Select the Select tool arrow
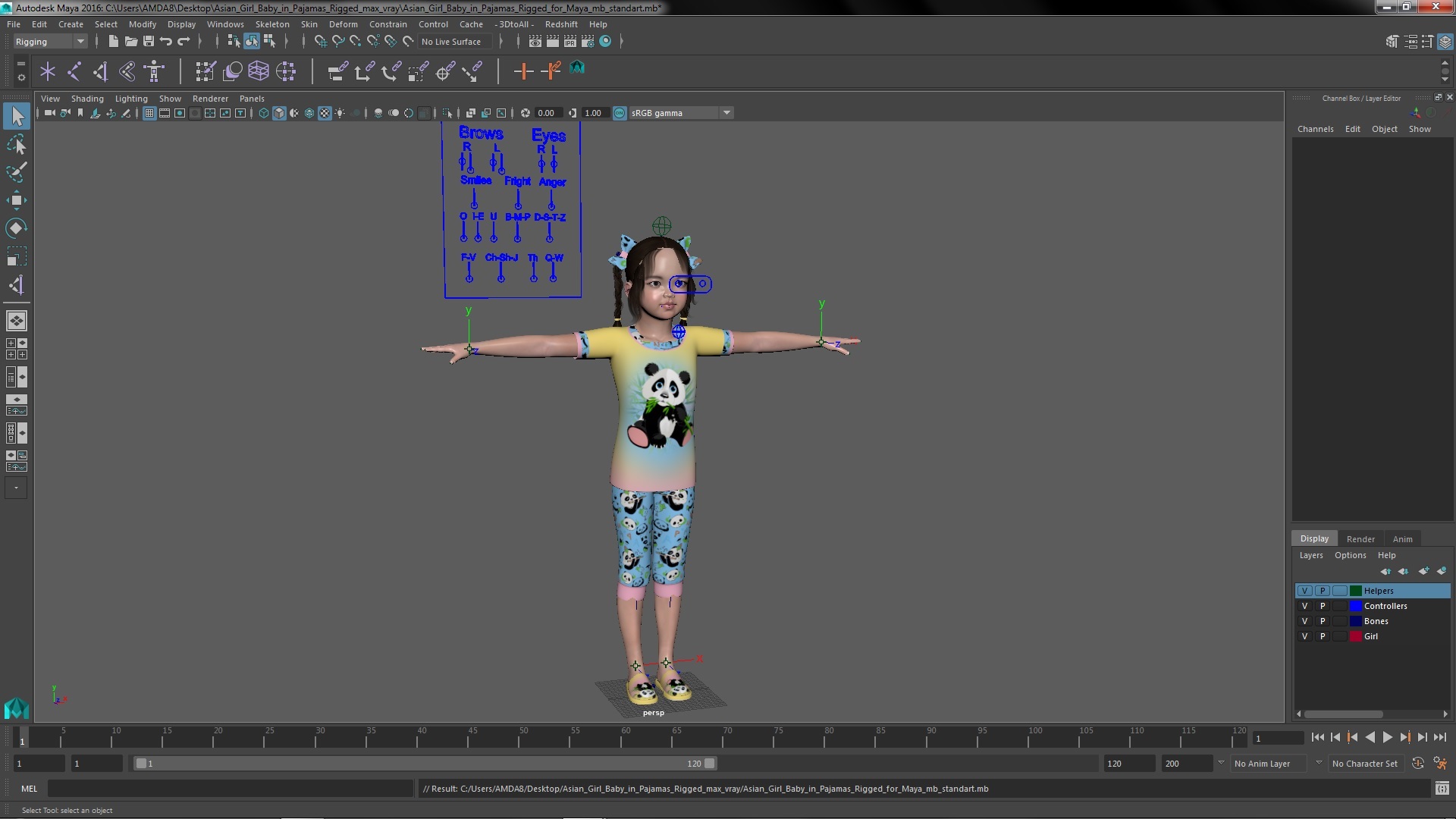 coord(17,116)
